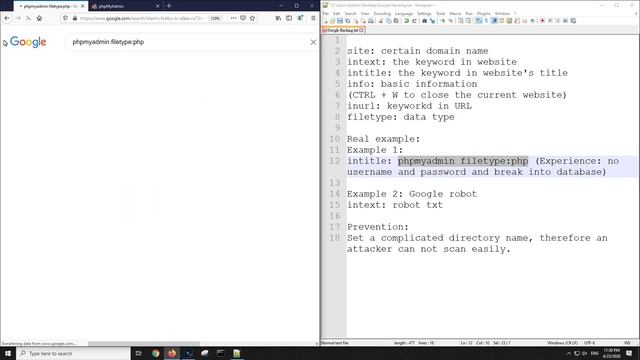Click the padlock site info icon
The width and height of the screenshot is (640, 360).
[x=75, y=18]
